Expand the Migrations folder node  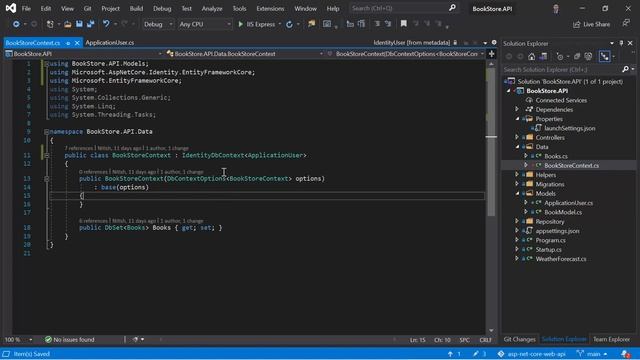click(x=517, y=184)
